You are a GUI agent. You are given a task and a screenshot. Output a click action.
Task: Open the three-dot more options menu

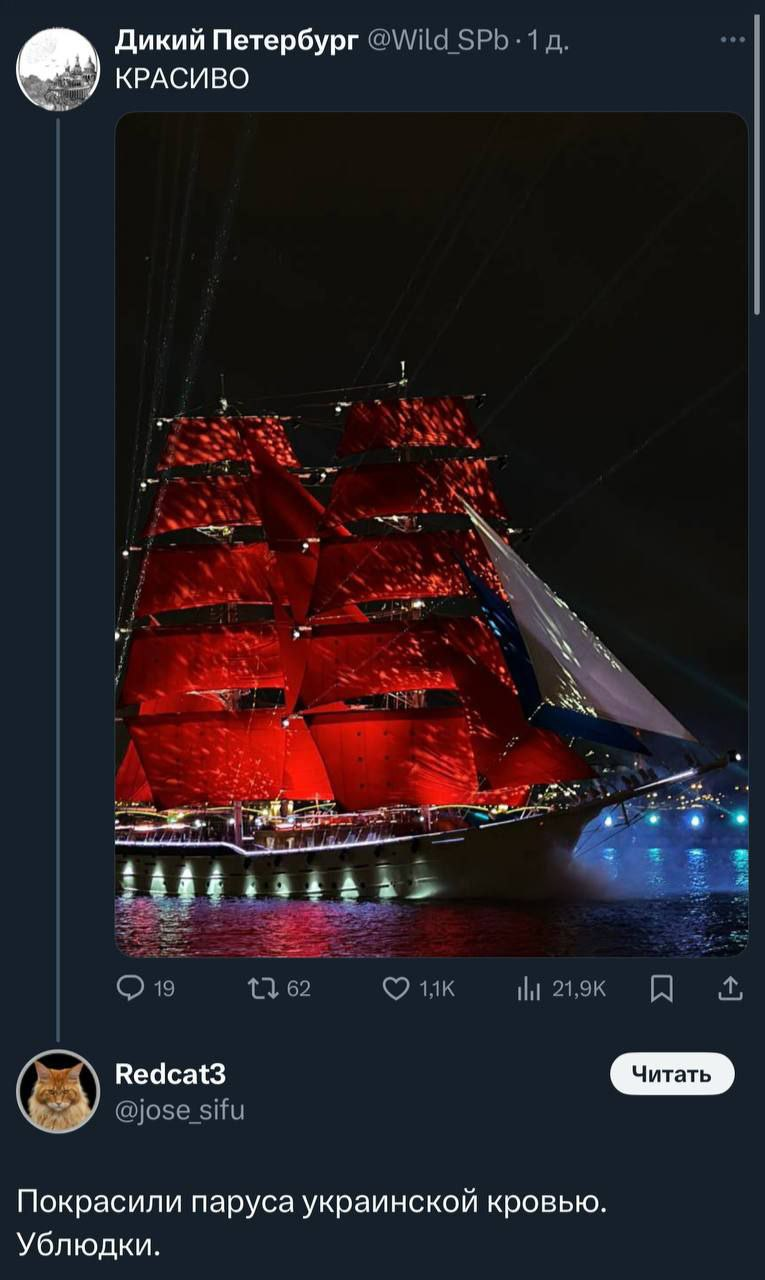pos(732,42)
